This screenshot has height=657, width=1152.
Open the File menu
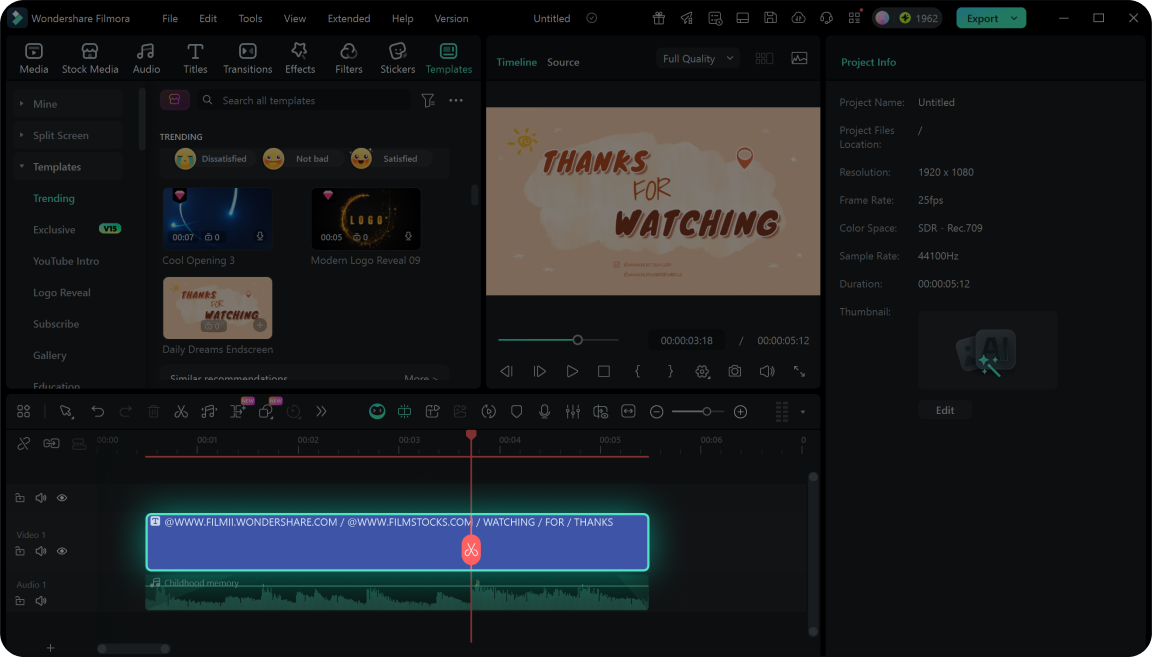click(170, 18)
